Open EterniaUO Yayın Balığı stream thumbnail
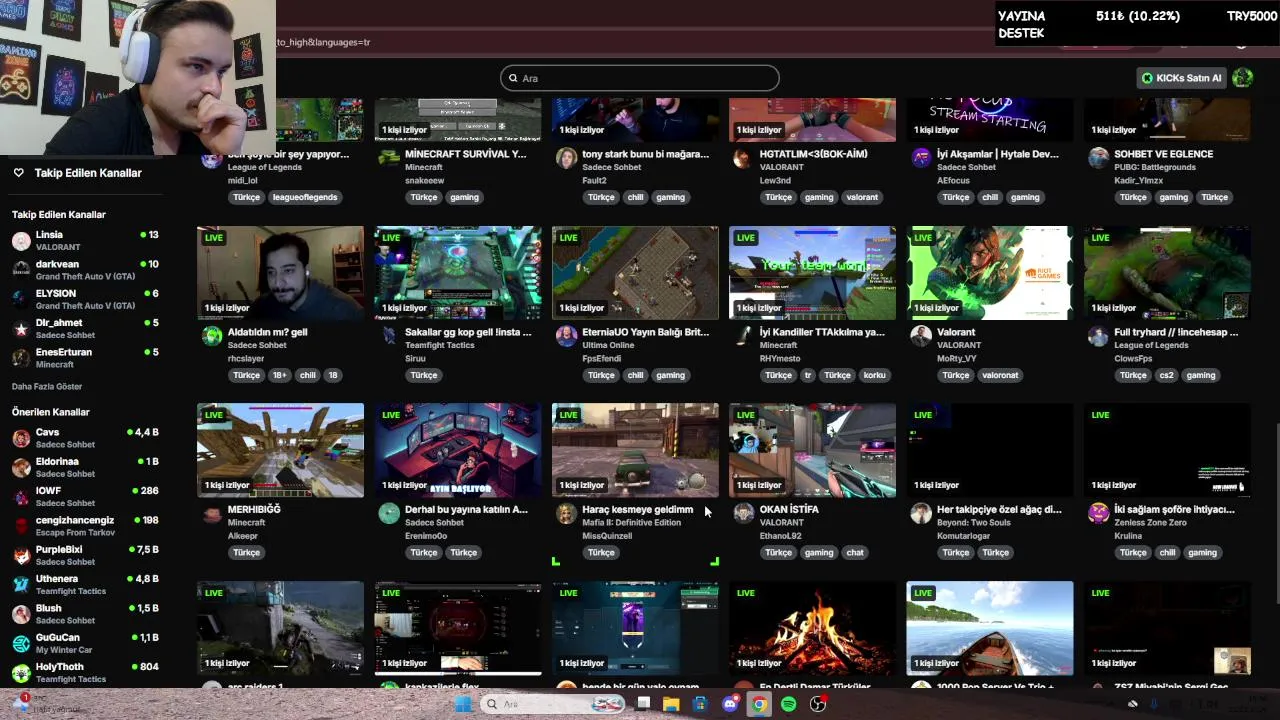Image resolution: width=1280 pixels, height=720 pixels. 635,273
